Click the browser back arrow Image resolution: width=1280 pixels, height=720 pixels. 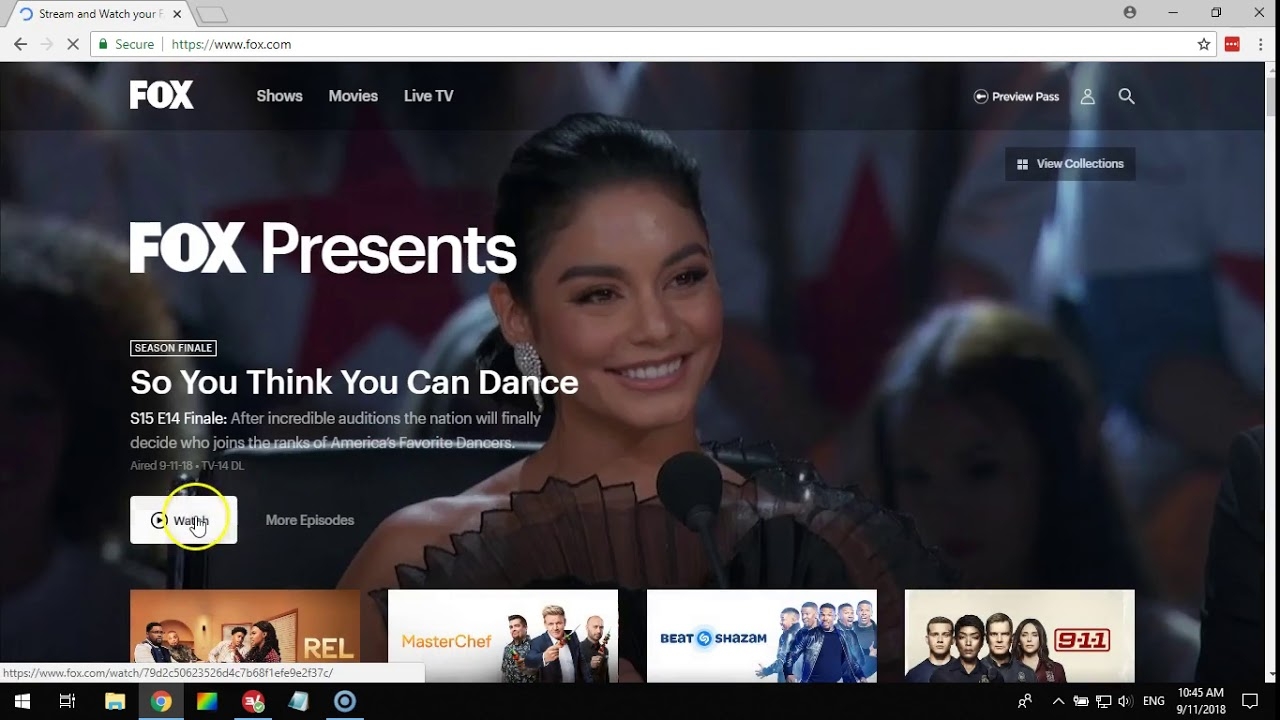[20, 44]
